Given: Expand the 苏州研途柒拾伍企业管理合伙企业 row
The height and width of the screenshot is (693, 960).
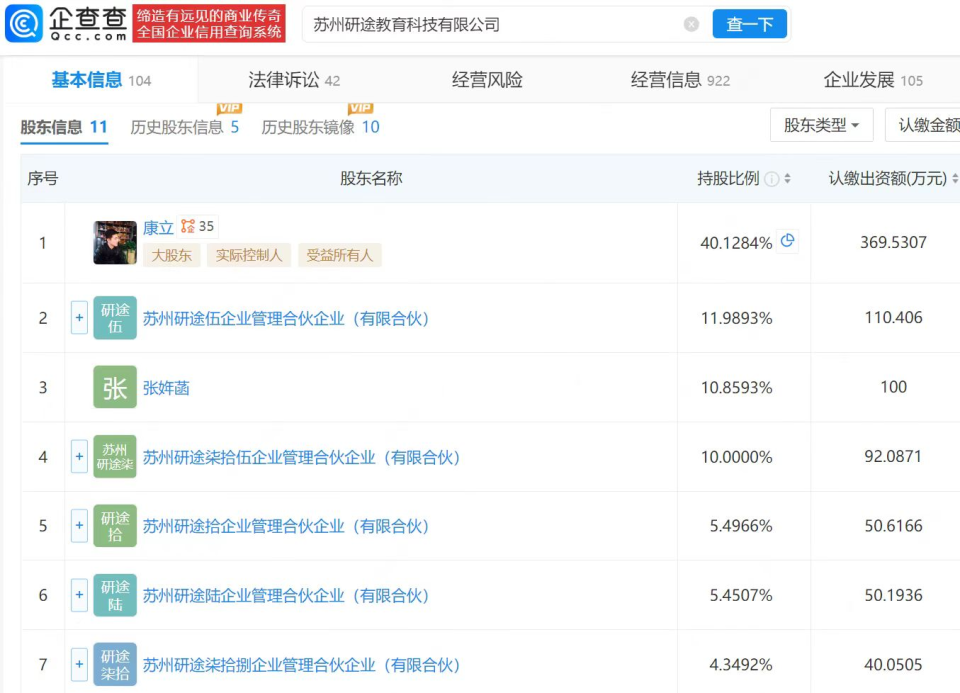Looking at the screenshot, I should 79,457.
